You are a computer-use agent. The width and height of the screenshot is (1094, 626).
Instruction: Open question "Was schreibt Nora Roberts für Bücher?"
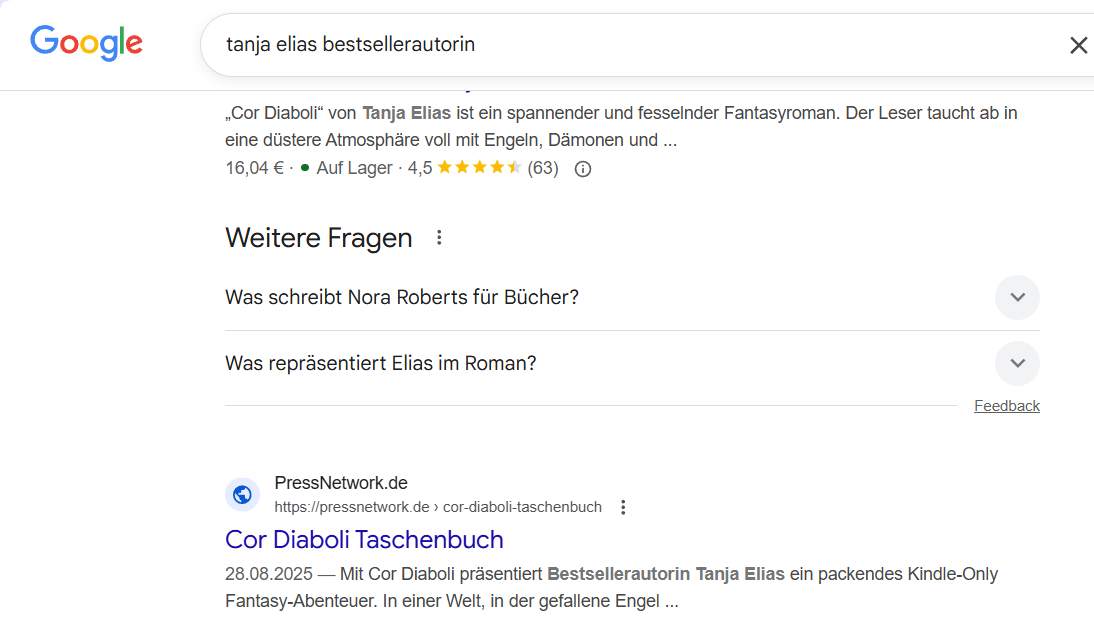point(402,298)
